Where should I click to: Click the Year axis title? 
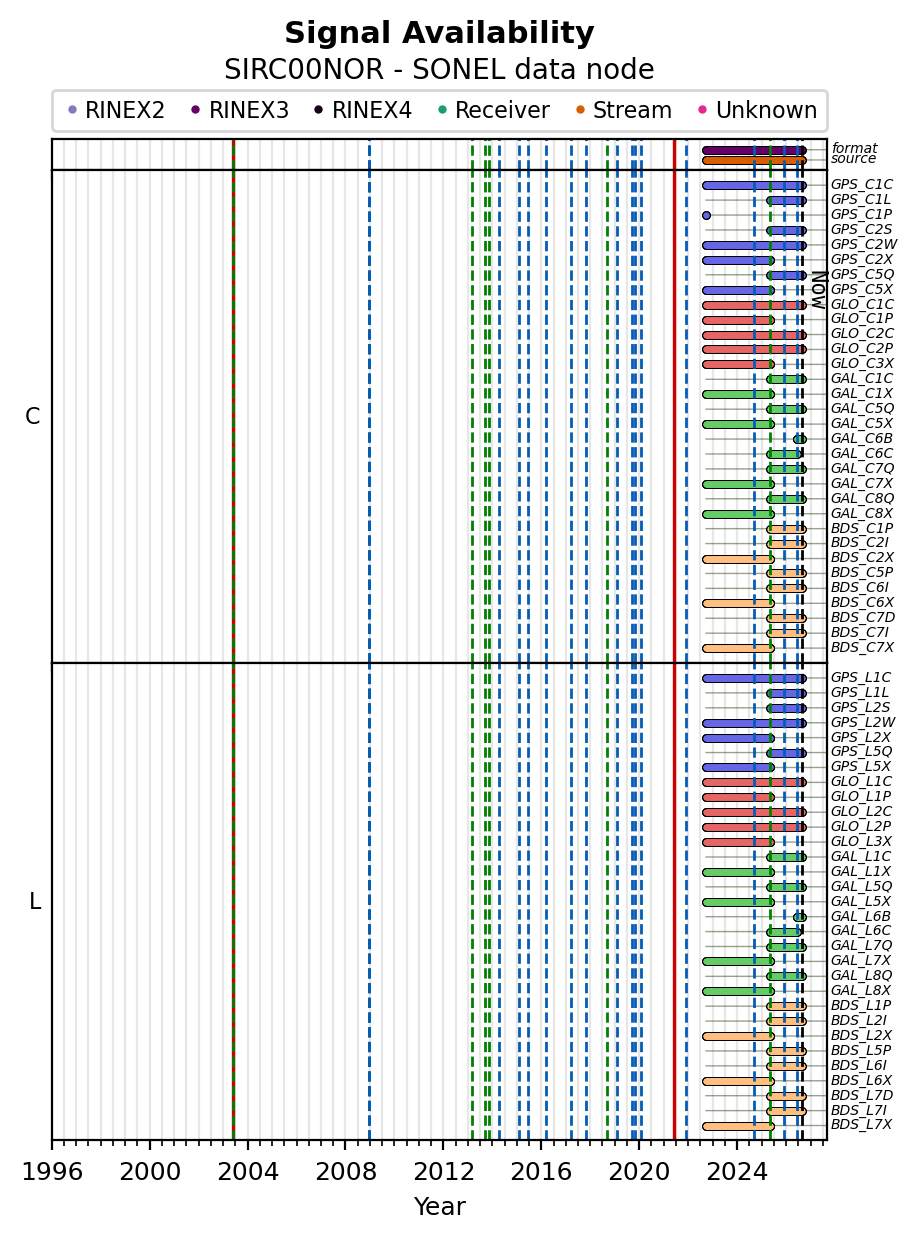440,1207
